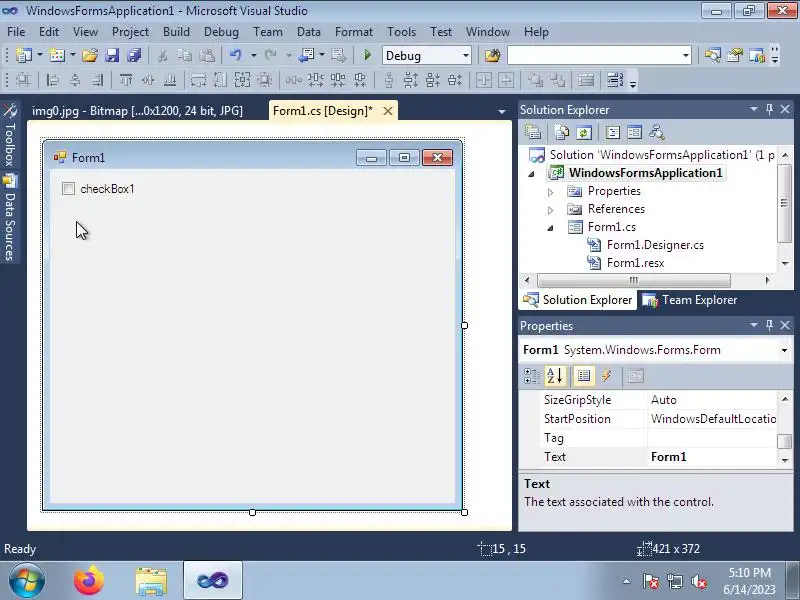Click the Align Tops layout icon

point(126,80)
